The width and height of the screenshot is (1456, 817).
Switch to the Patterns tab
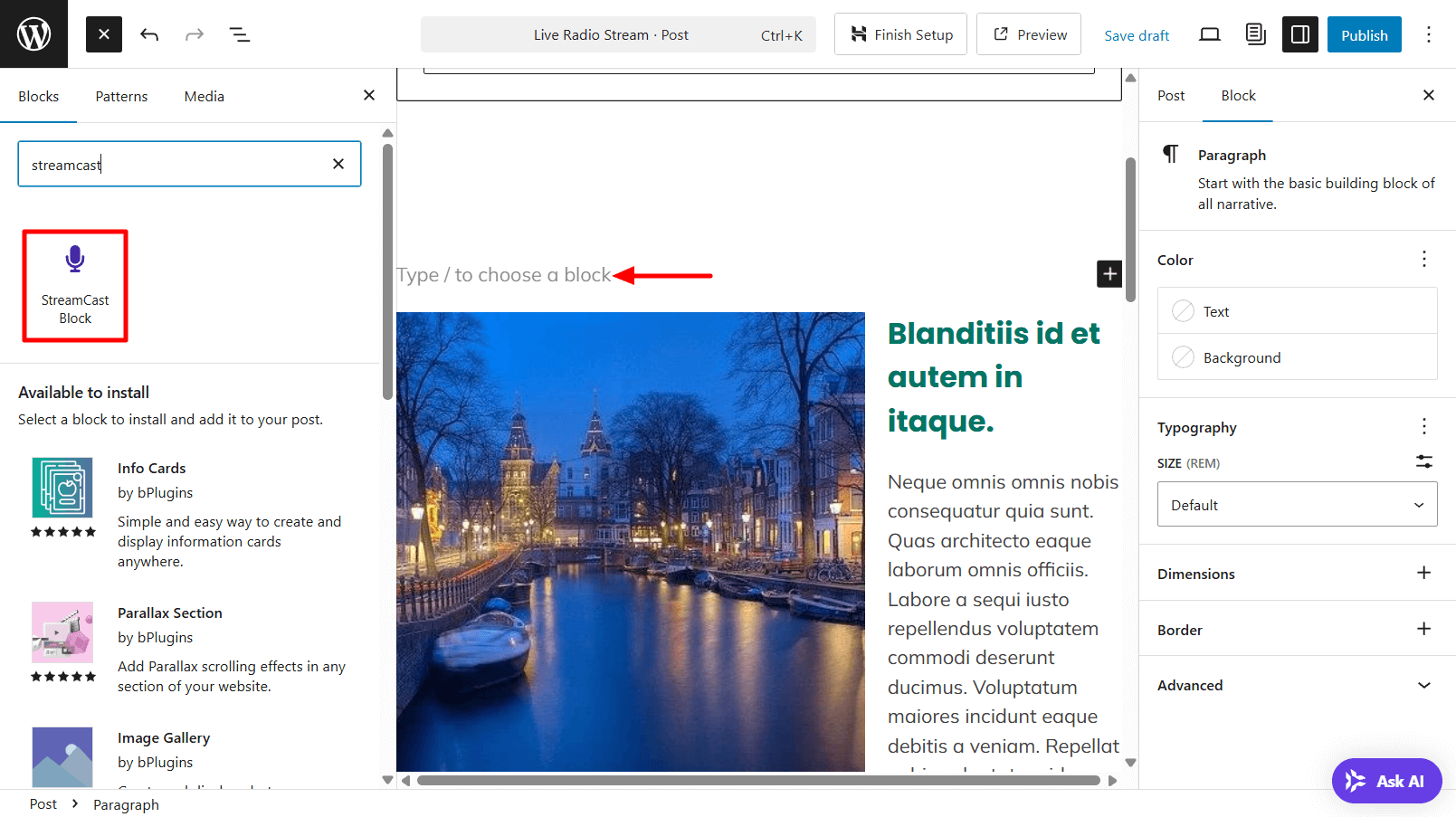pyautogui.click(x=121, y=96)
